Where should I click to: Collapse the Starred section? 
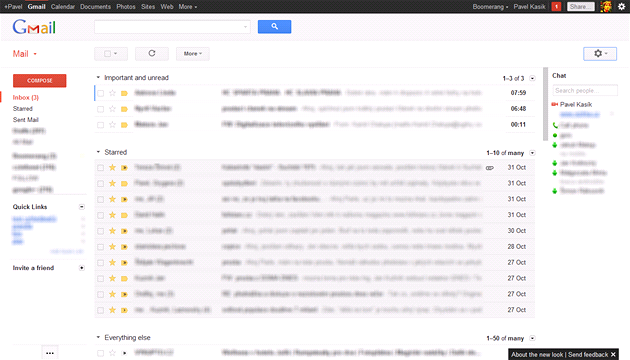98,152
